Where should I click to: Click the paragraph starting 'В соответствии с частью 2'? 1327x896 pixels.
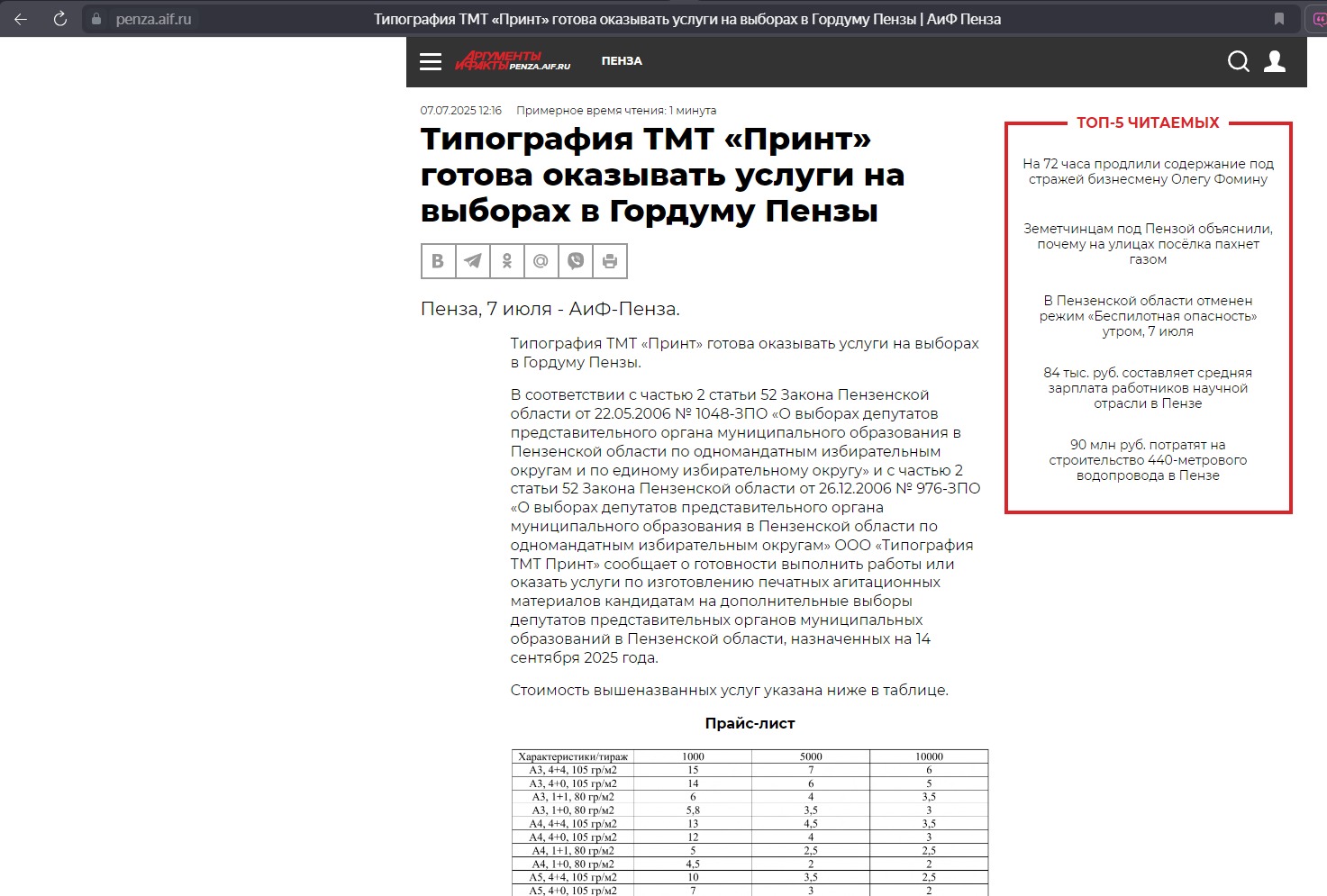(746, 526)
